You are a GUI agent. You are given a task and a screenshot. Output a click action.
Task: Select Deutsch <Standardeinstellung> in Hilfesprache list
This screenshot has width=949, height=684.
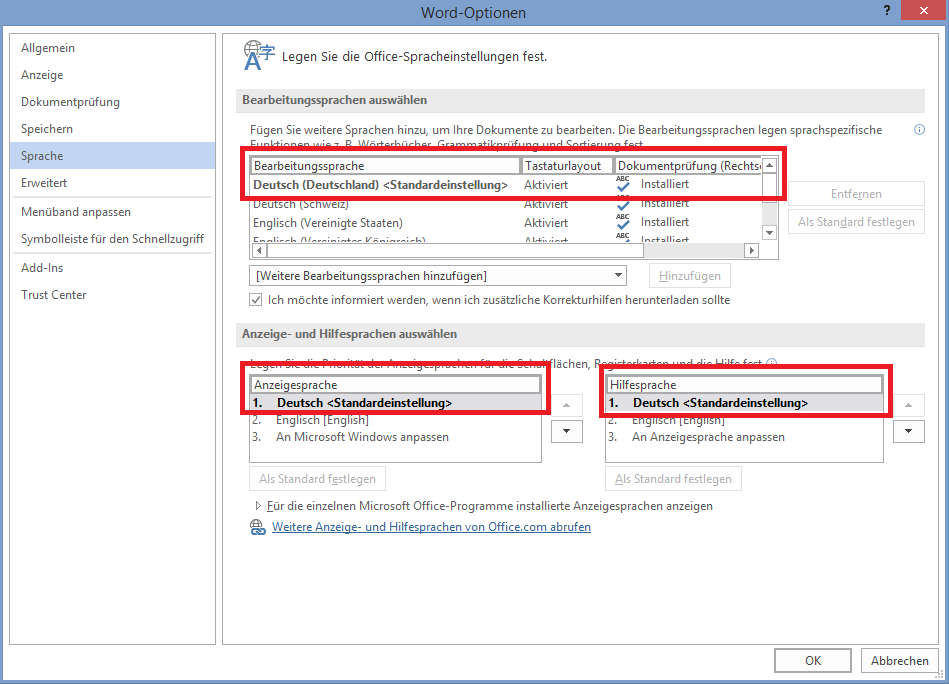coord(744,403)
